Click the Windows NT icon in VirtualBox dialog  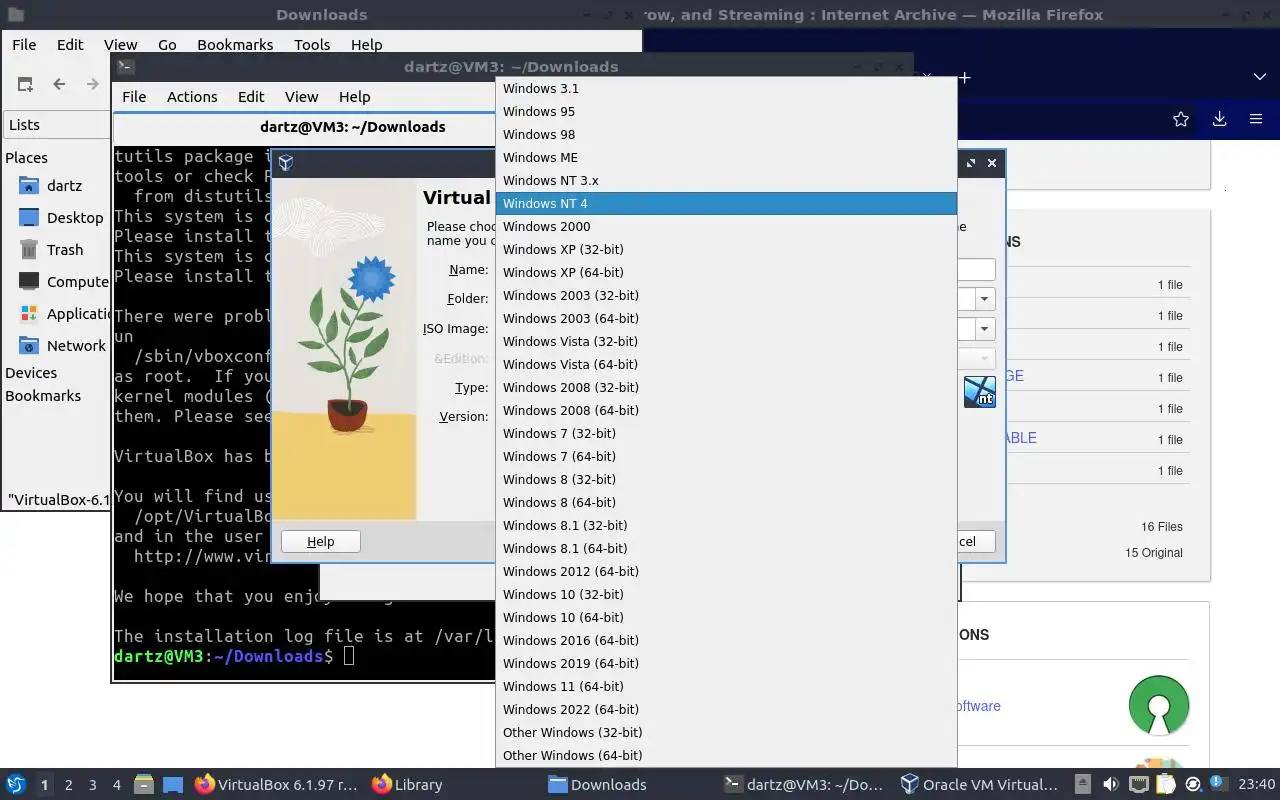[979, 391]
